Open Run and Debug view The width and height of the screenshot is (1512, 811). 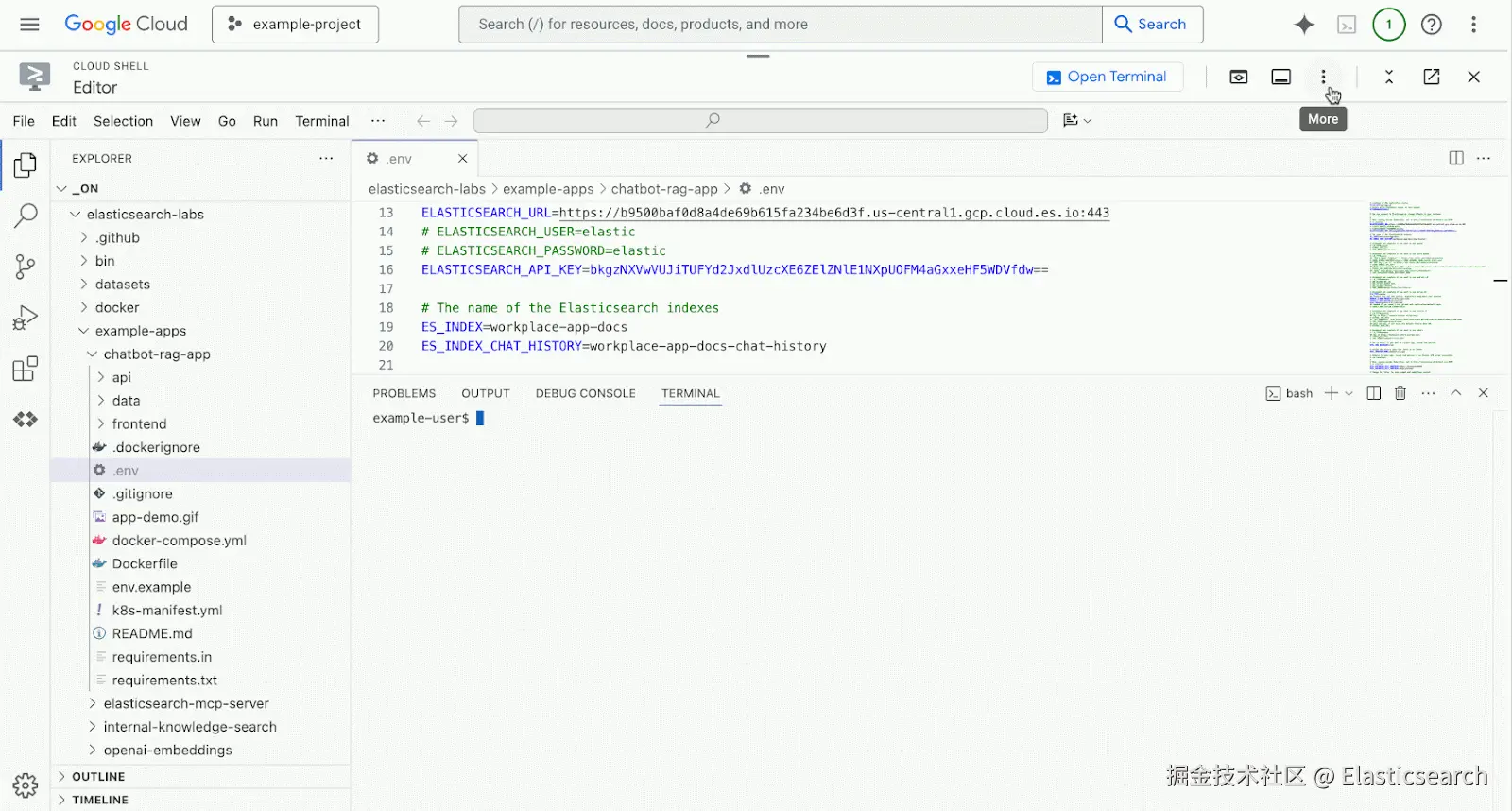[x=26, y=318]
